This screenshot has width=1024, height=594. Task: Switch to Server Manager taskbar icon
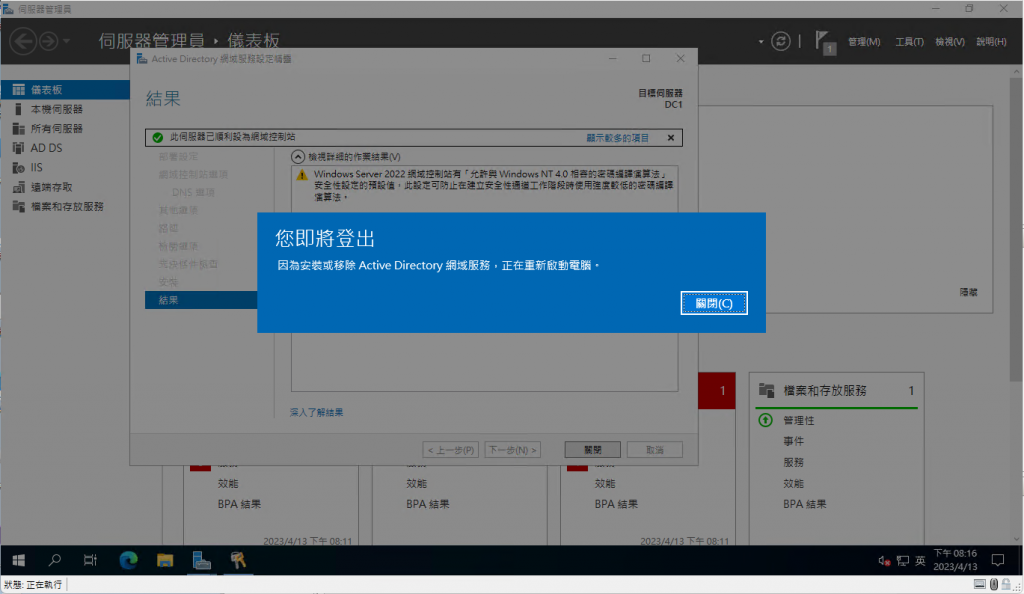tap(201, 560)
